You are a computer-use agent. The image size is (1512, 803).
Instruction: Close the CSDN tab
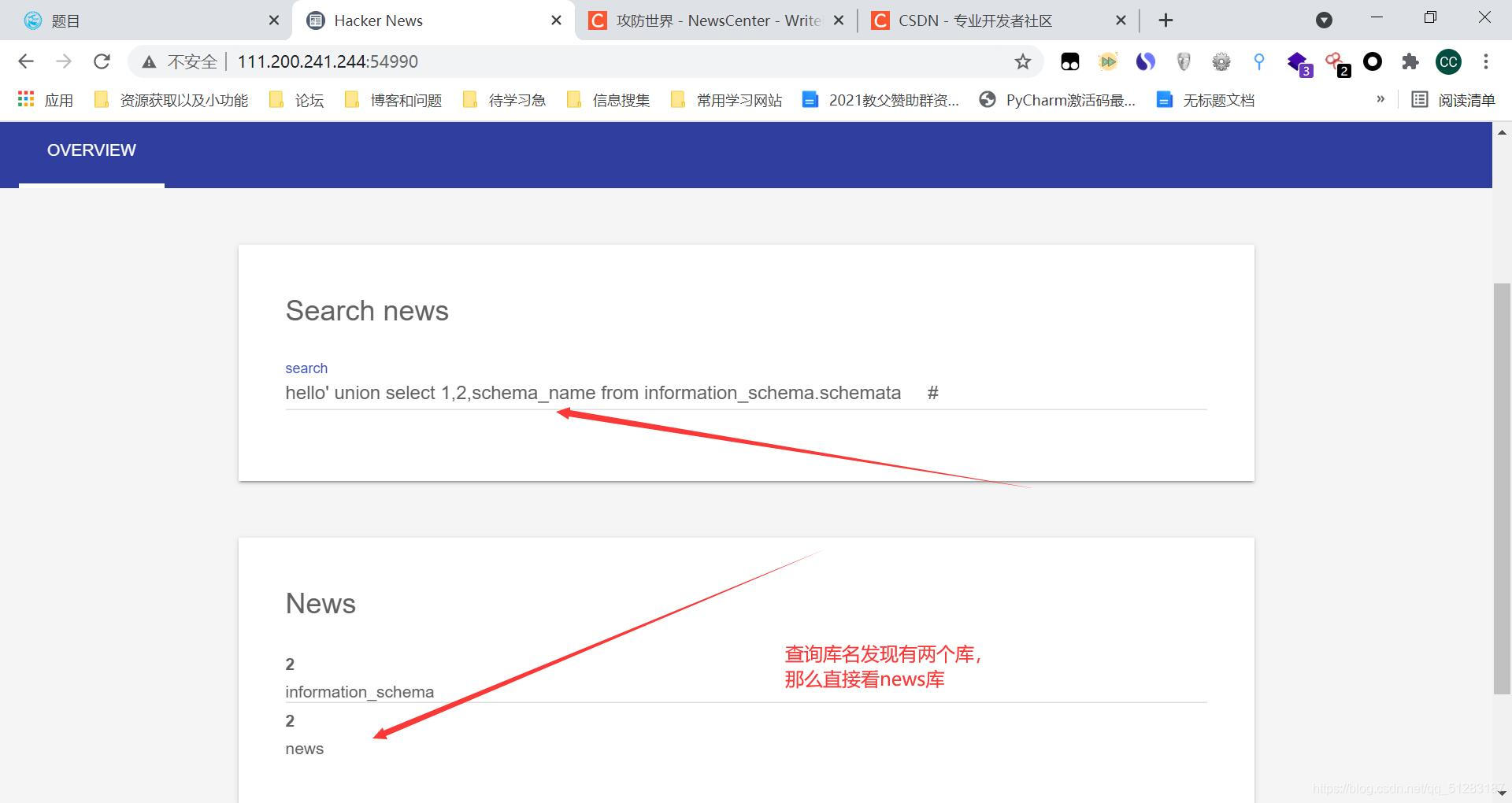[x=1121, y=20]
